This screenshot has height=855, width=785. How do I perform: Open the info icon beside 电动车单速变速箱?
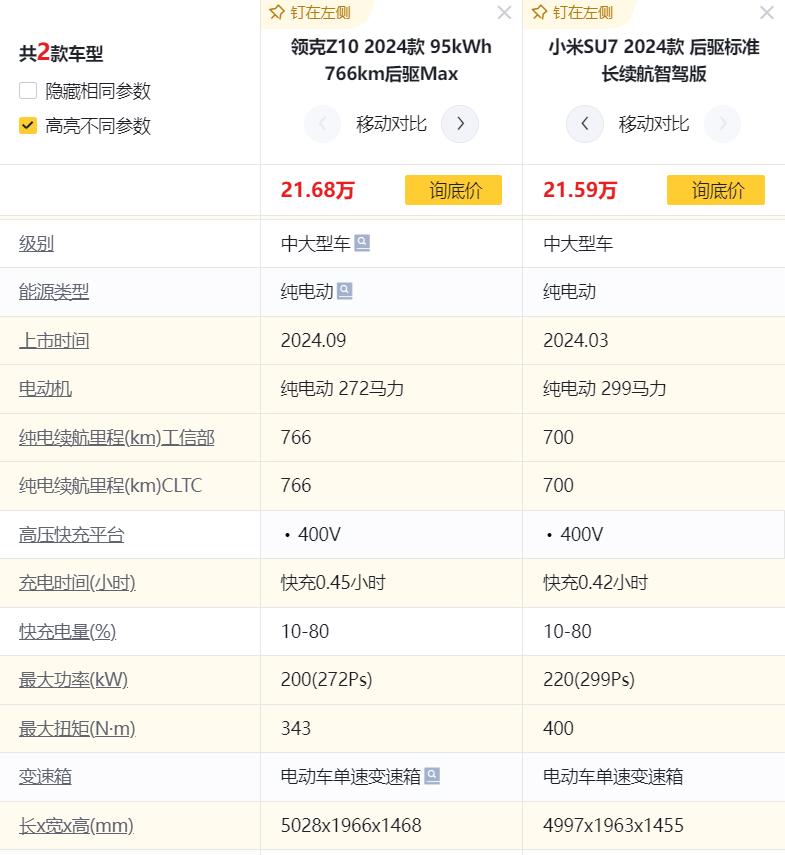point(432,775)
